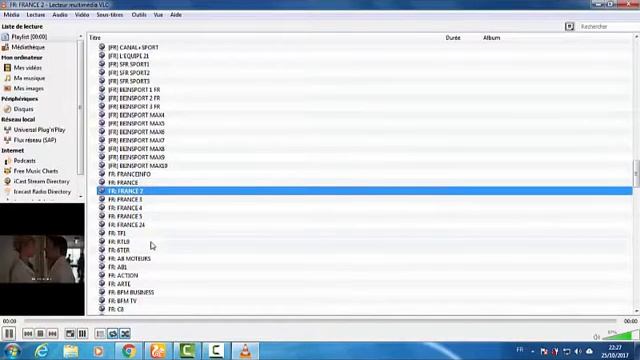Open system tray volume icon
640x360 pixels.
pyautogui.click(x=578, y=351)
